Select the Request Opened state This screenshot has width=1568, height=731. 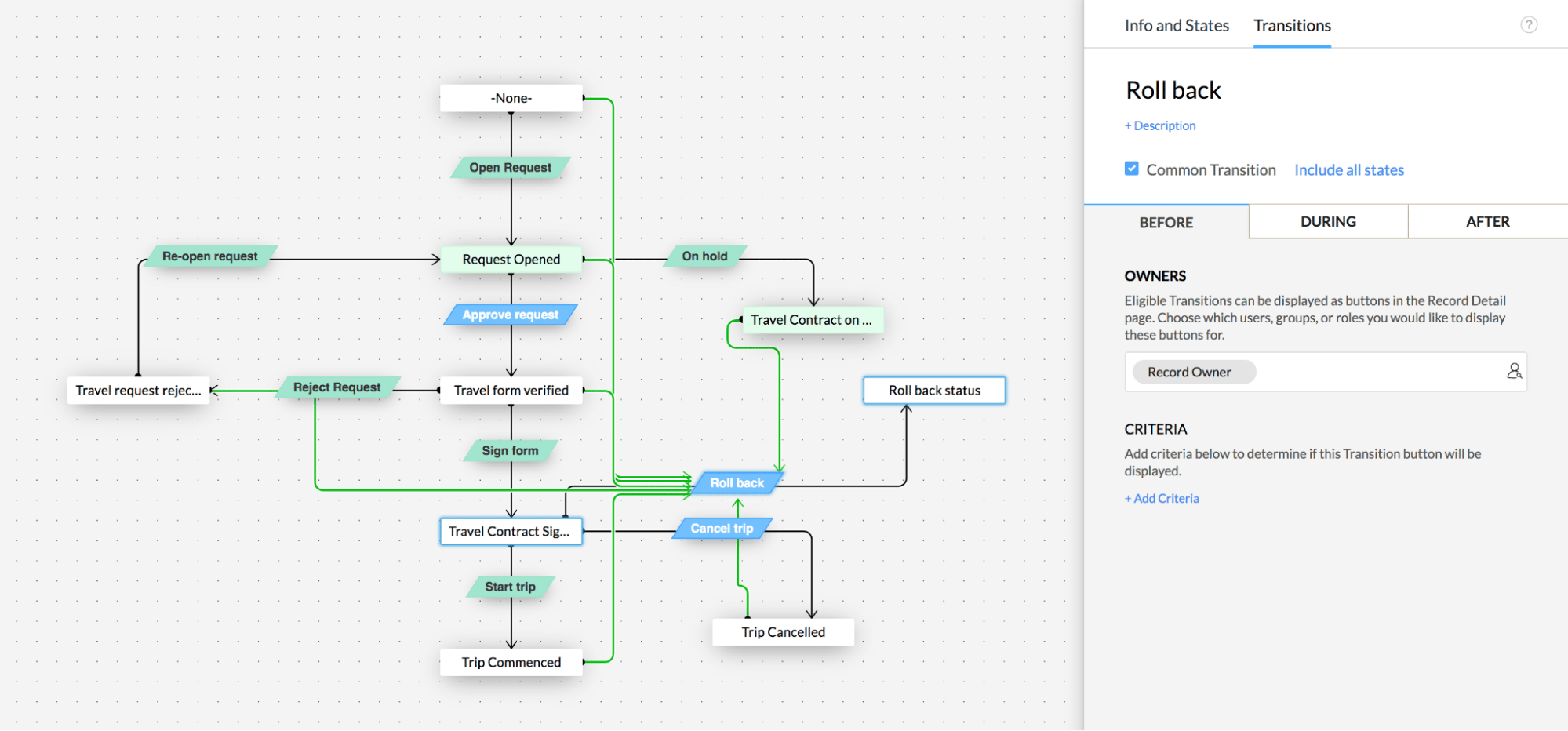pos(511,259)
